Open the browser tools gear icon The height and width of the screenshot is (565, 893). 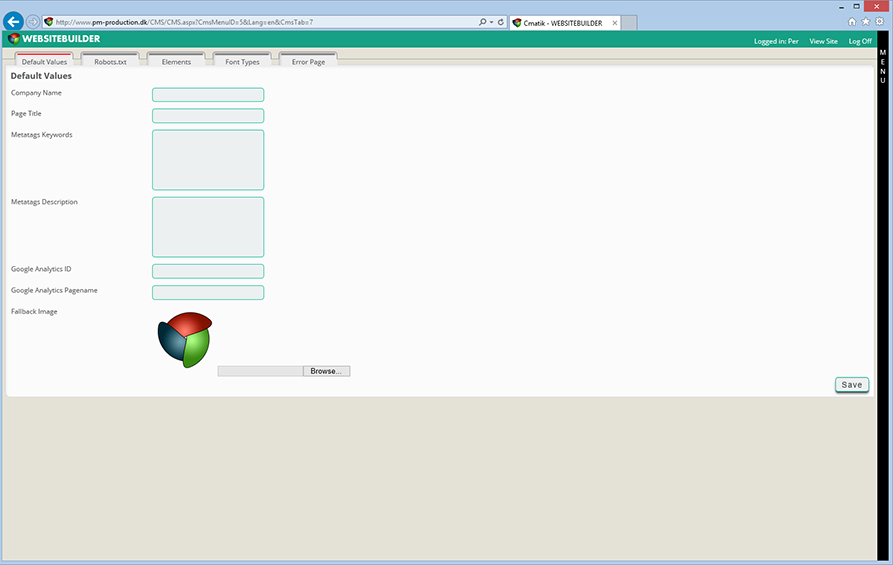click(879, 21)
